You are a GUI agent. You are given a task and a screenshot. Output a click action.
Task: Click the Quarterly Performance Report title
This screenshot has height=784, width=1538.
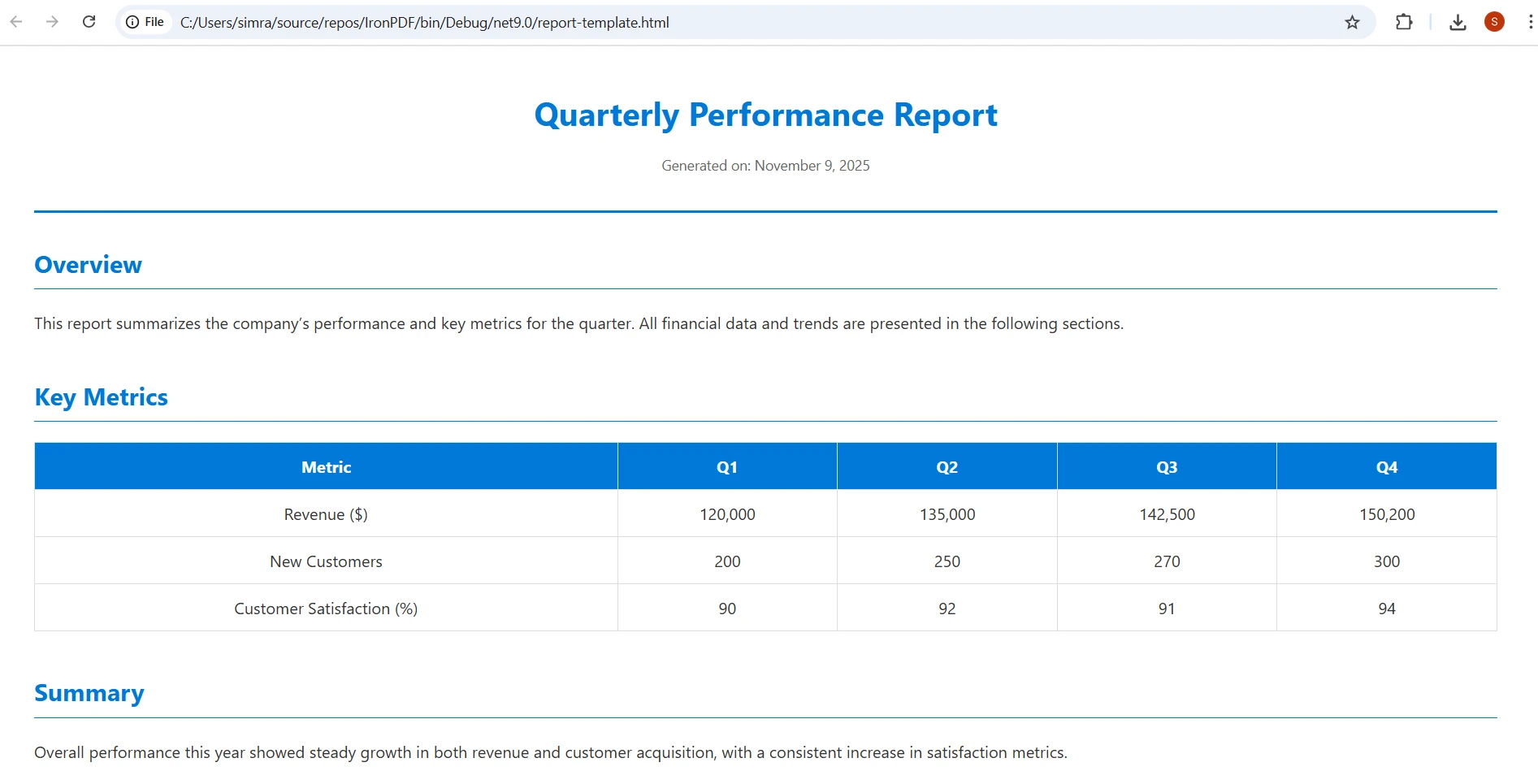click(x=765, y=115)
